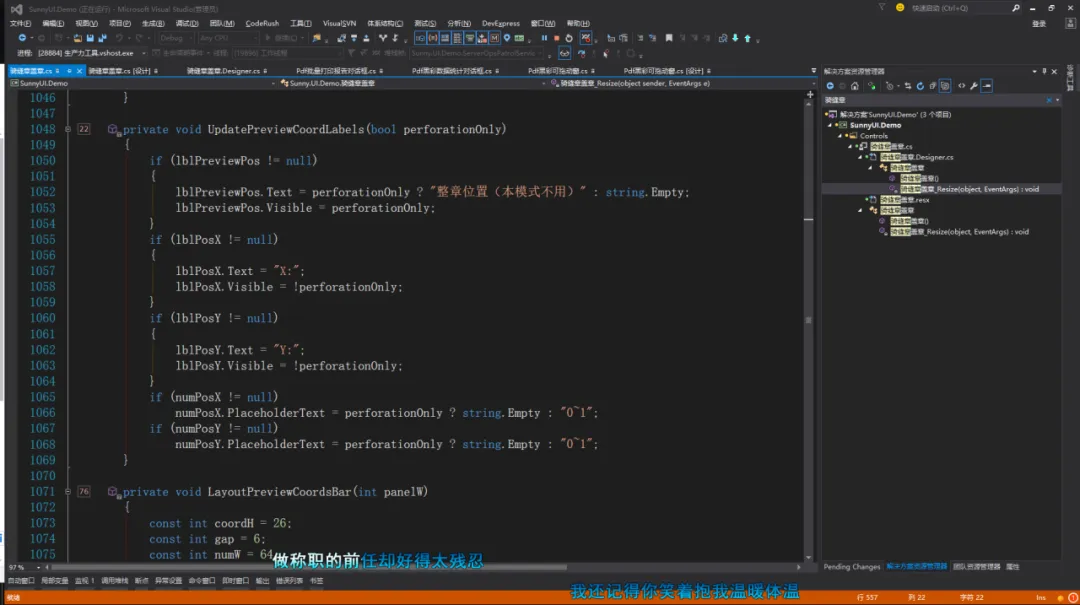Open the 调用堆栈 bottom window tab
This screenshot has width=1080, height=605.
pyautogui.click(x=114, y=581)
